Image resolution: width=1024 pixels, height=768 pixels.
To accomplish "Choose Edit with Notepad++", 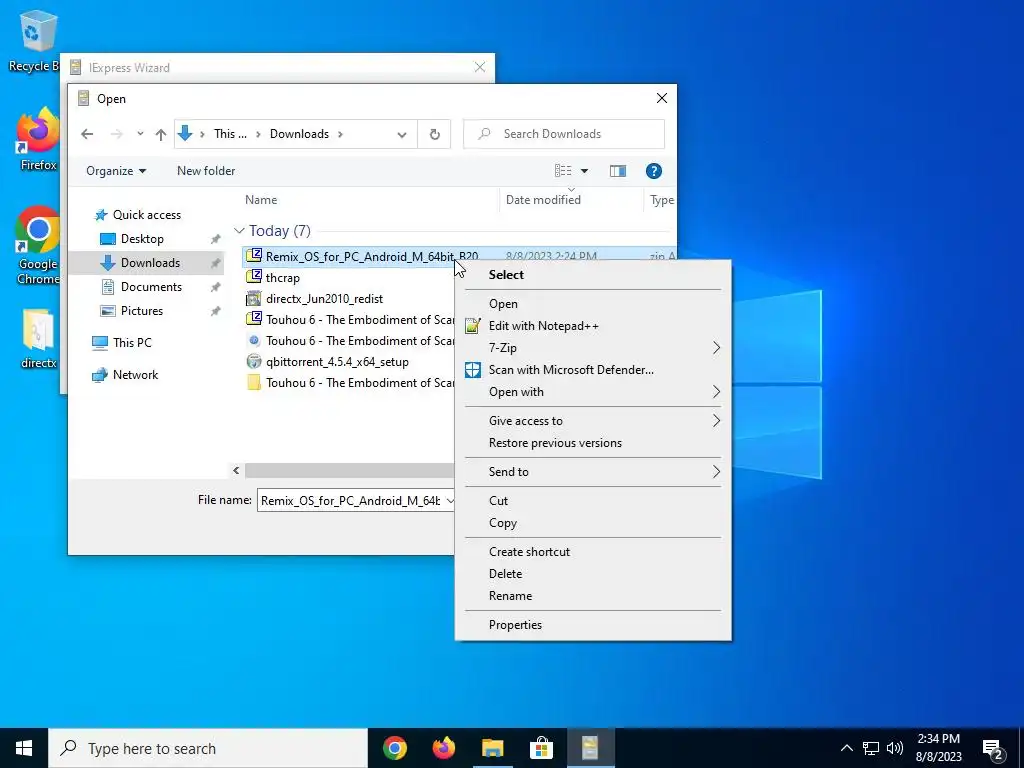I will tap(593, 326).
